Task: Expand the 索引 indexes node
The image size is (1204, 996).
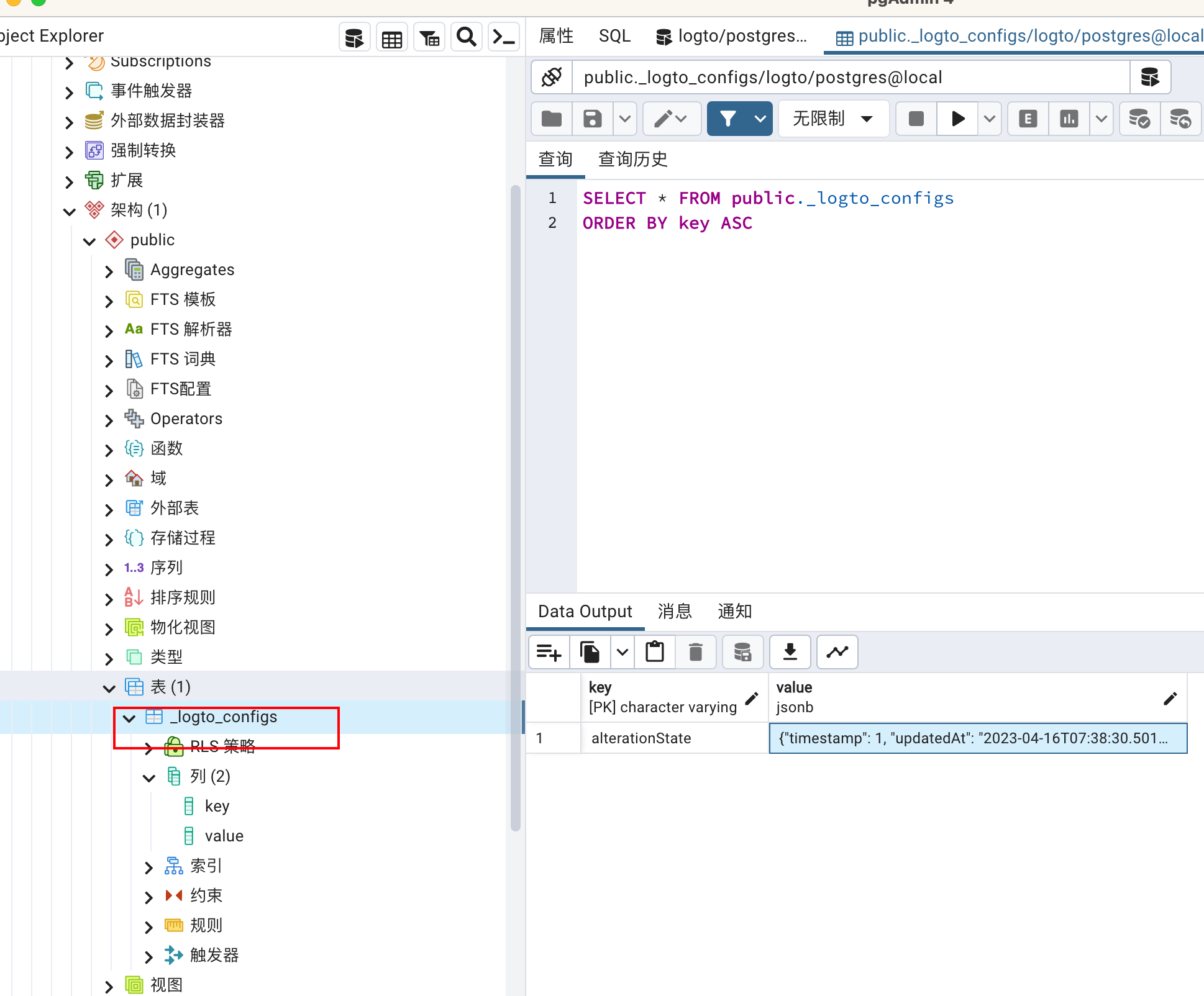Action: click(x=149, y=867)
